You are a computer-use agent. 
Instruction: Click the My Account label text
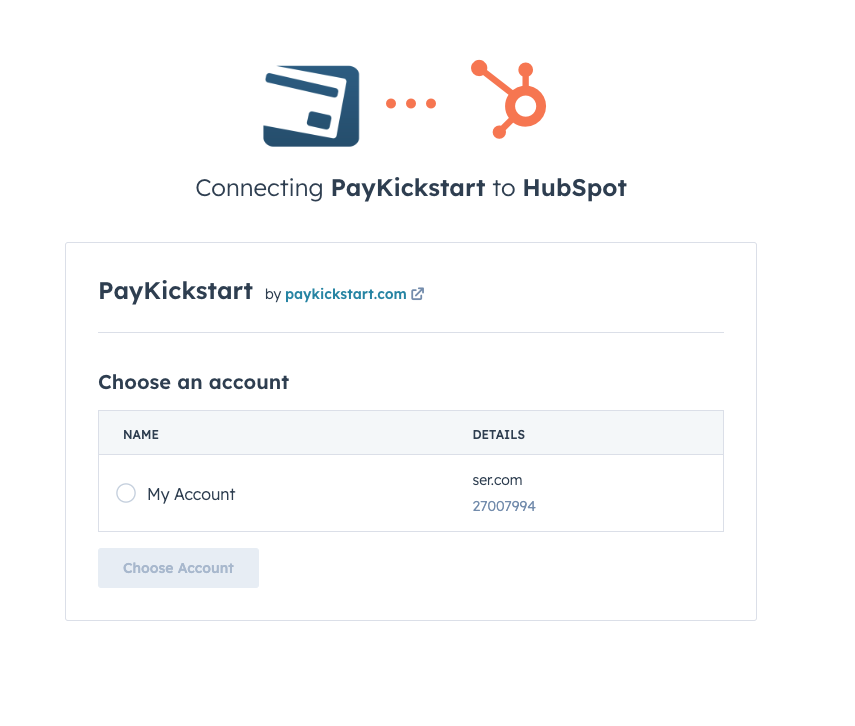(191, 494)
